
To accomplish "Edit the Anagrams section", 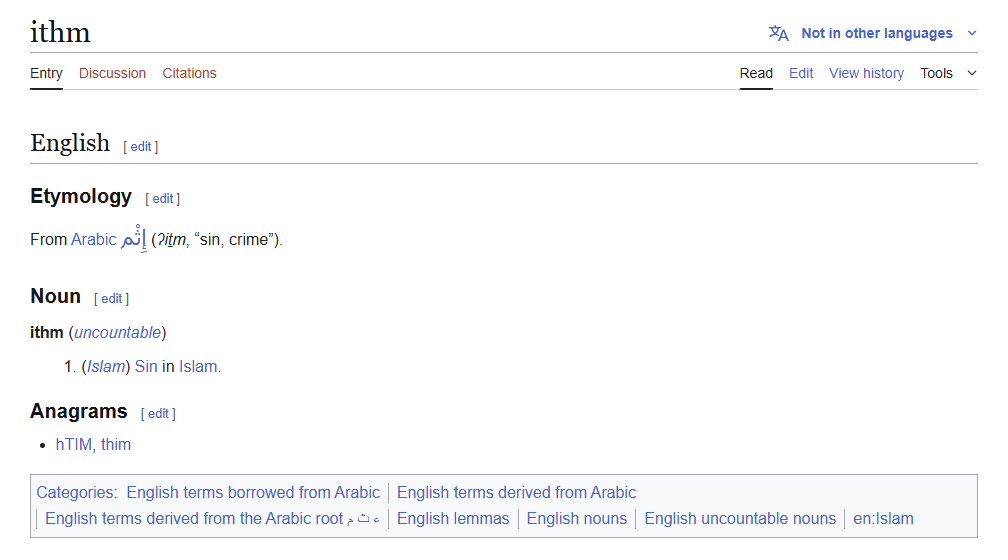I will pyautogui.click(x=158, y=414).
